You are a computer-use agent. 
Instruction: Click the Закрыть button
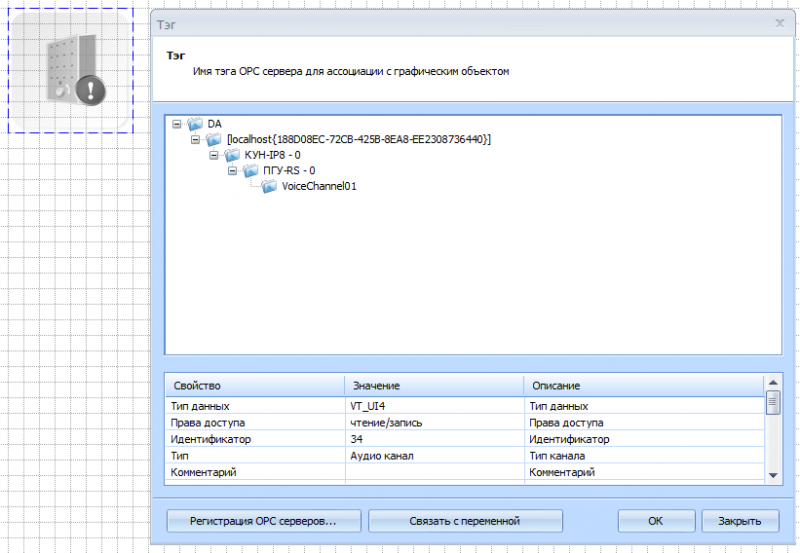coord(740,521)
